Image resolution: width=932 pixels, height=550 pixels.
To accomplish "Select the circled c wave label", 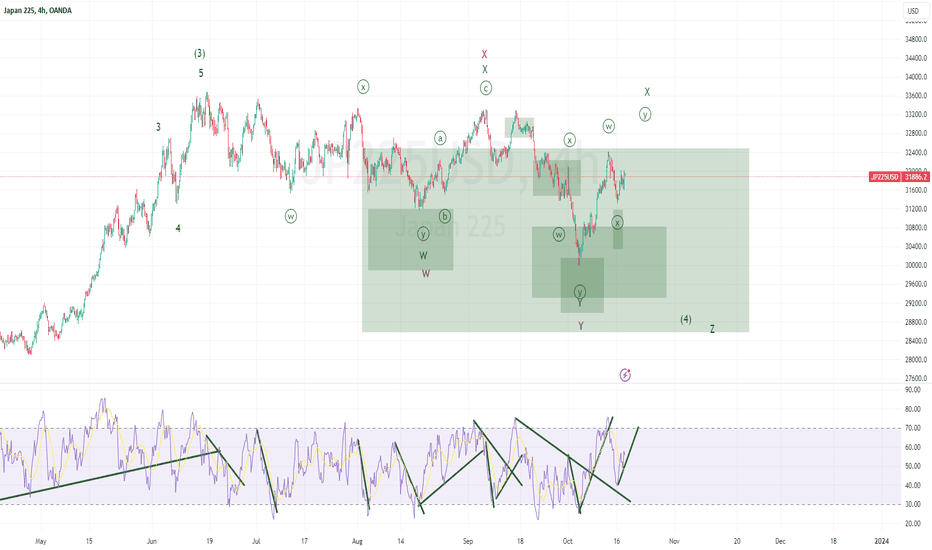I will 486,88.
